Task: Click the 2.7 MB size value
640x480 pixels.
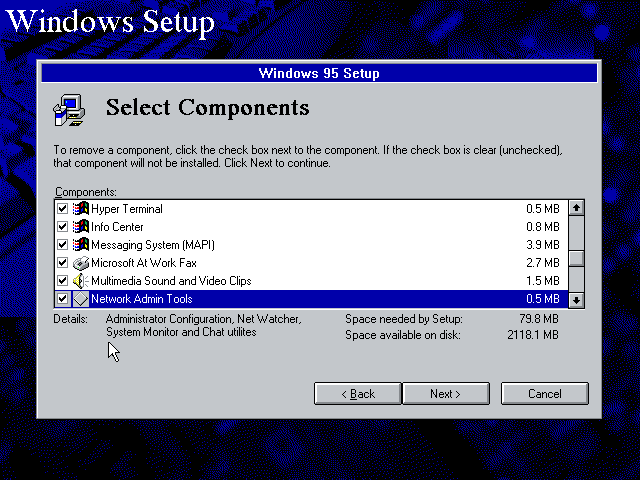Action: (542, 263)
